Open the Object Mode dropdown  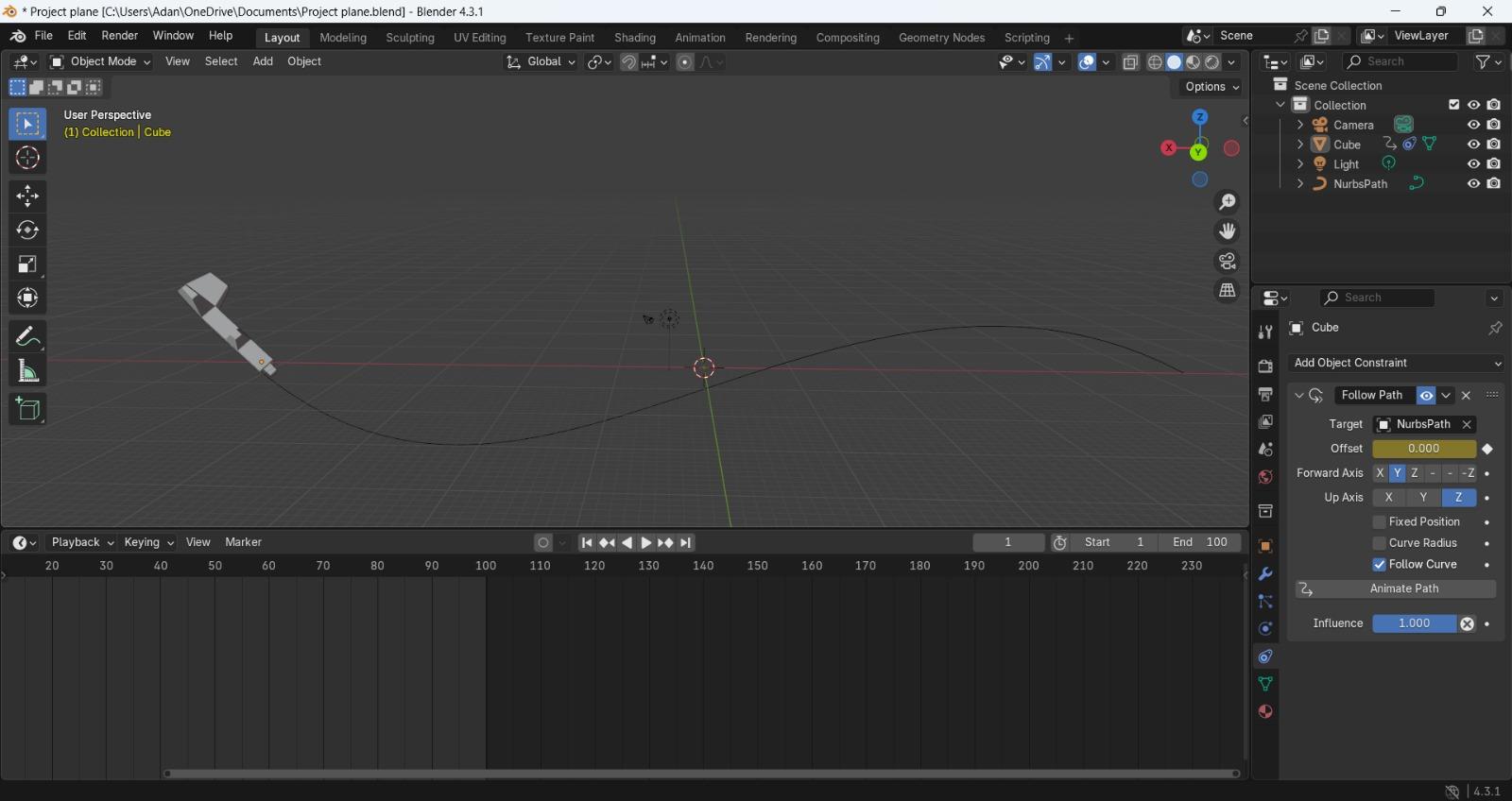(x=100, y=61)
